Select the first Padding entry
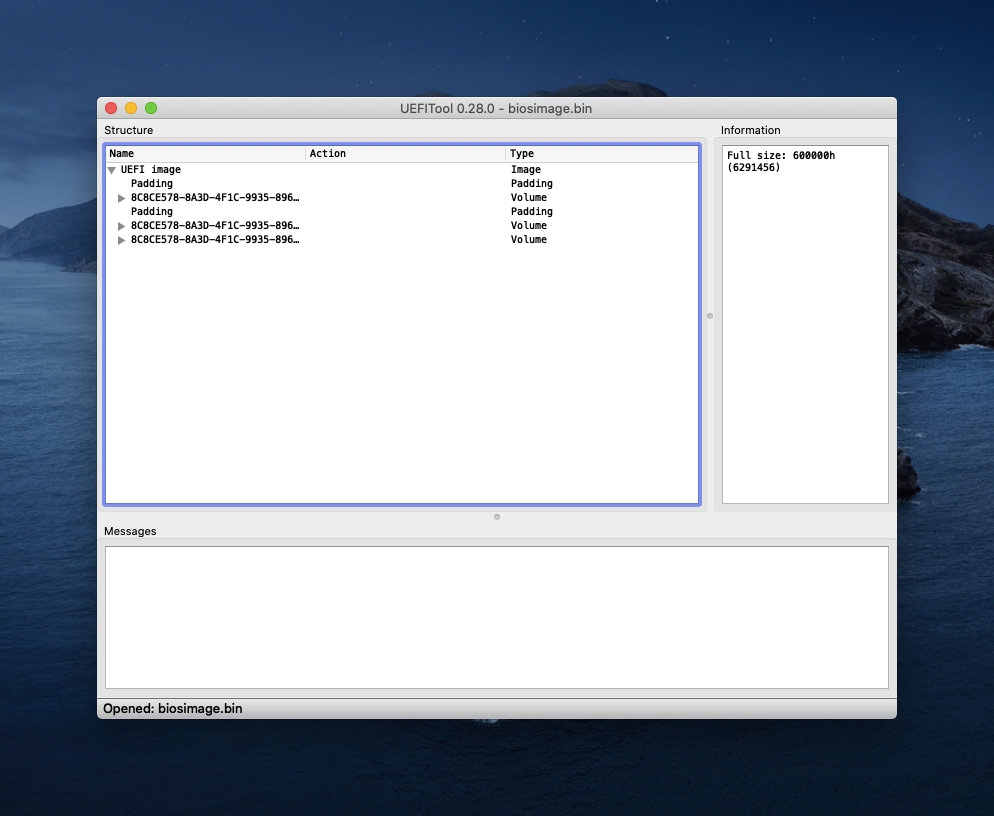 coord(151,184)
